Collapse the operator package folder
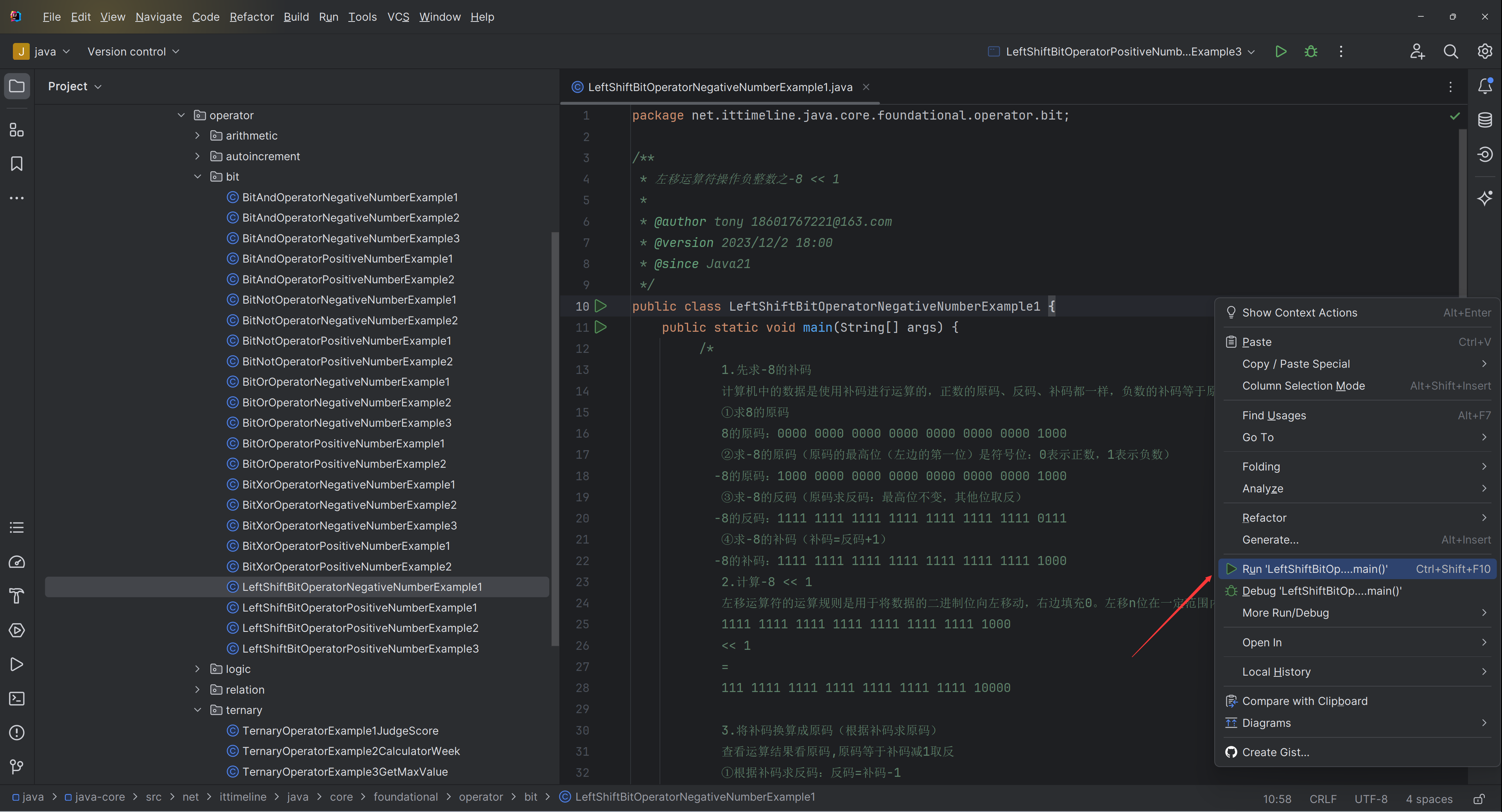The height and width of the screenshot is (812, 1502). click(x=181, y=115)
